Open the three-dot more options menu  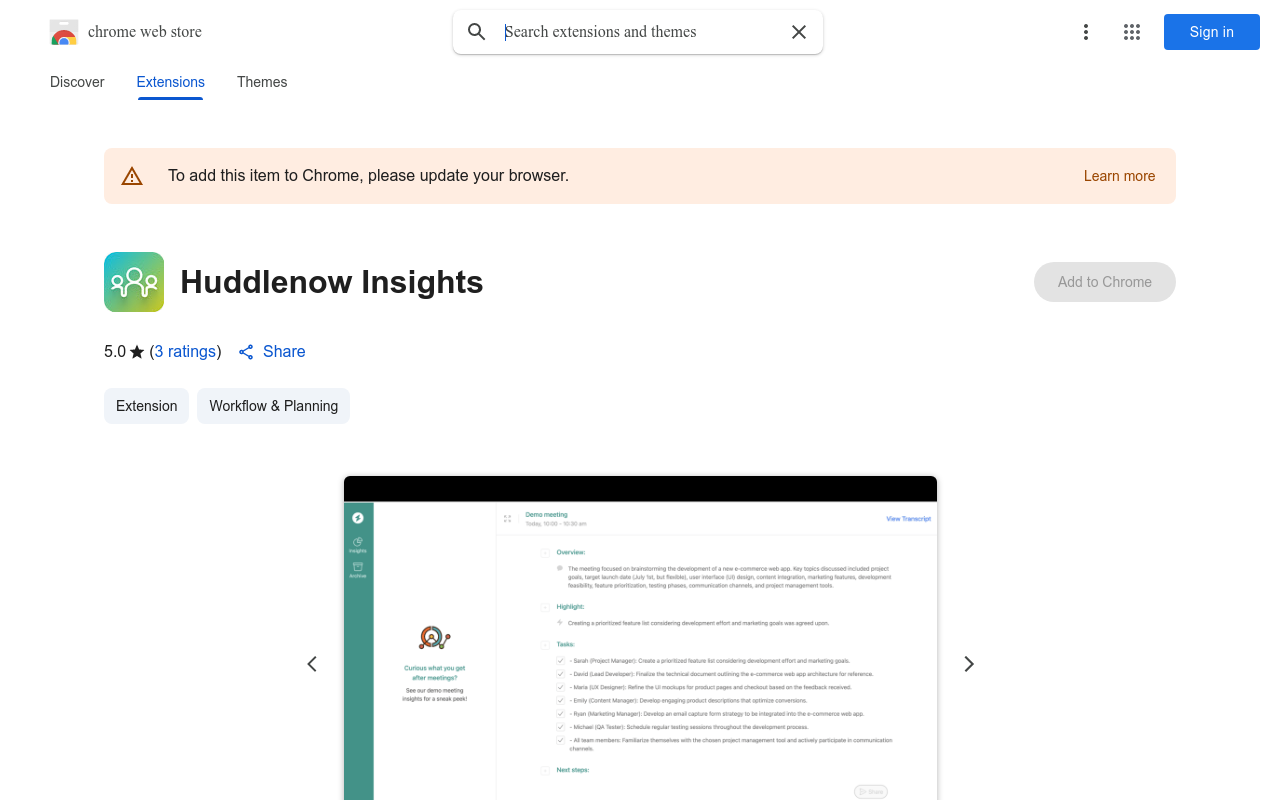pos(1086,32)
